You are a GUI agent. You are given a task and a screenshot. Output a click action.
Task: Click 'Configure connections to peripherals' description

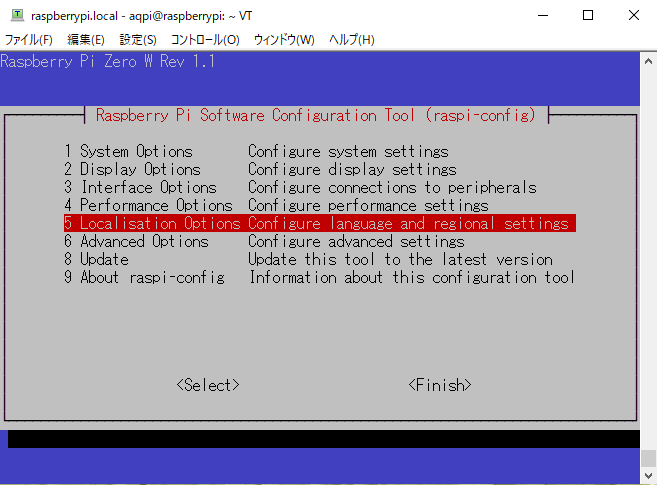pyautogui.click(x=392, y=187)
